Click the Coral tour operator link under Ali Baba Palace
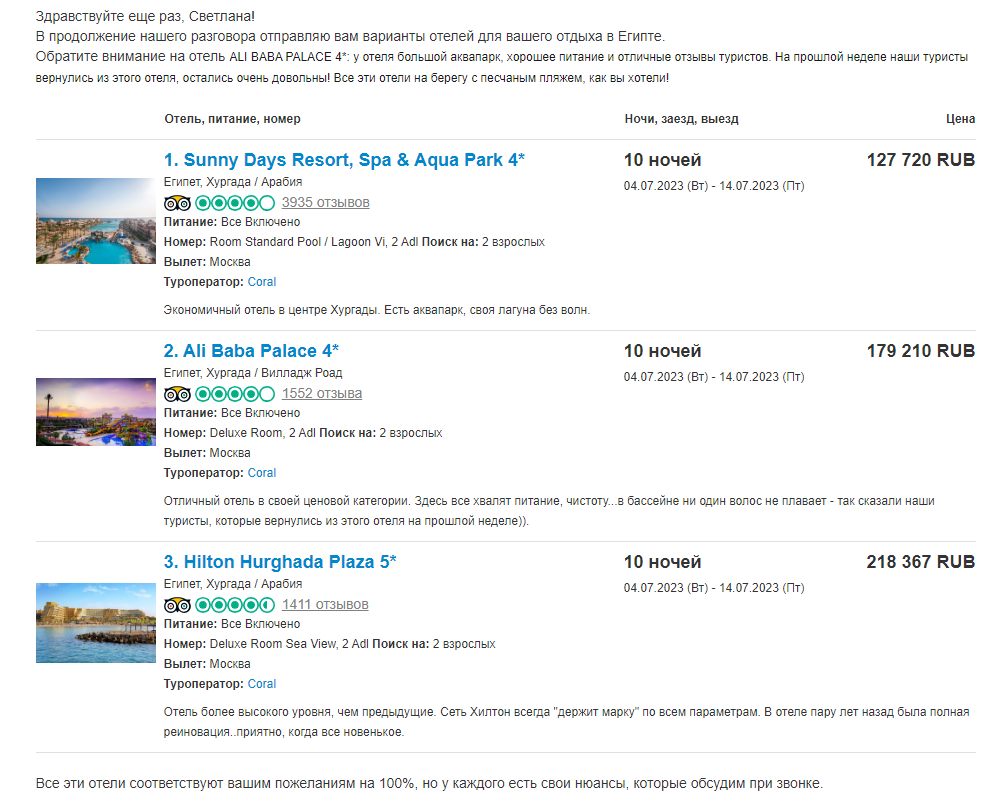This screenshot has width=1008, height=808. 262,472
